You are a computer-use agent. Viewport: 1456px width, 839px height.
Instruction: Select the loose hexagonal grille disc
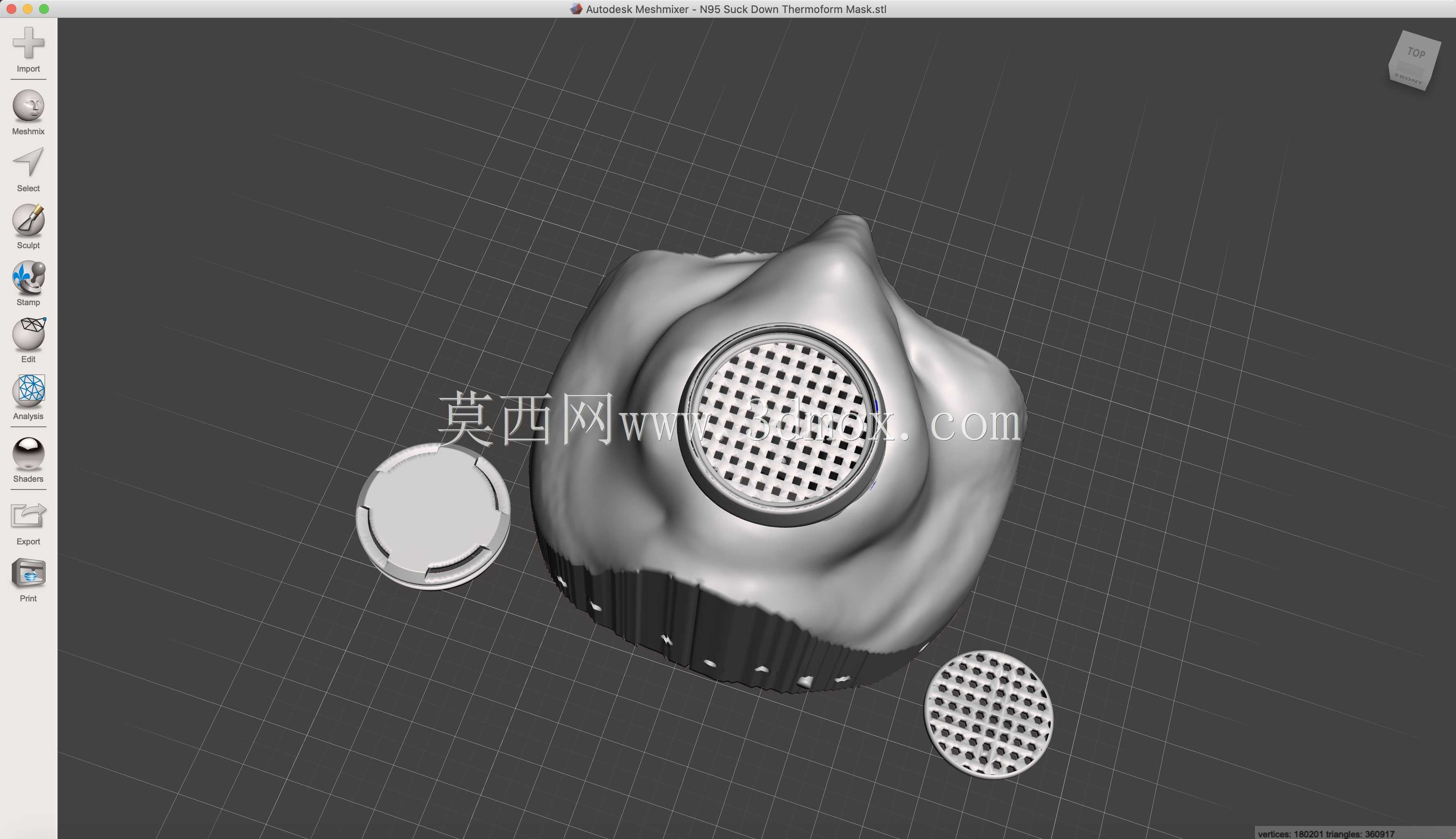[x=988, y=714]
